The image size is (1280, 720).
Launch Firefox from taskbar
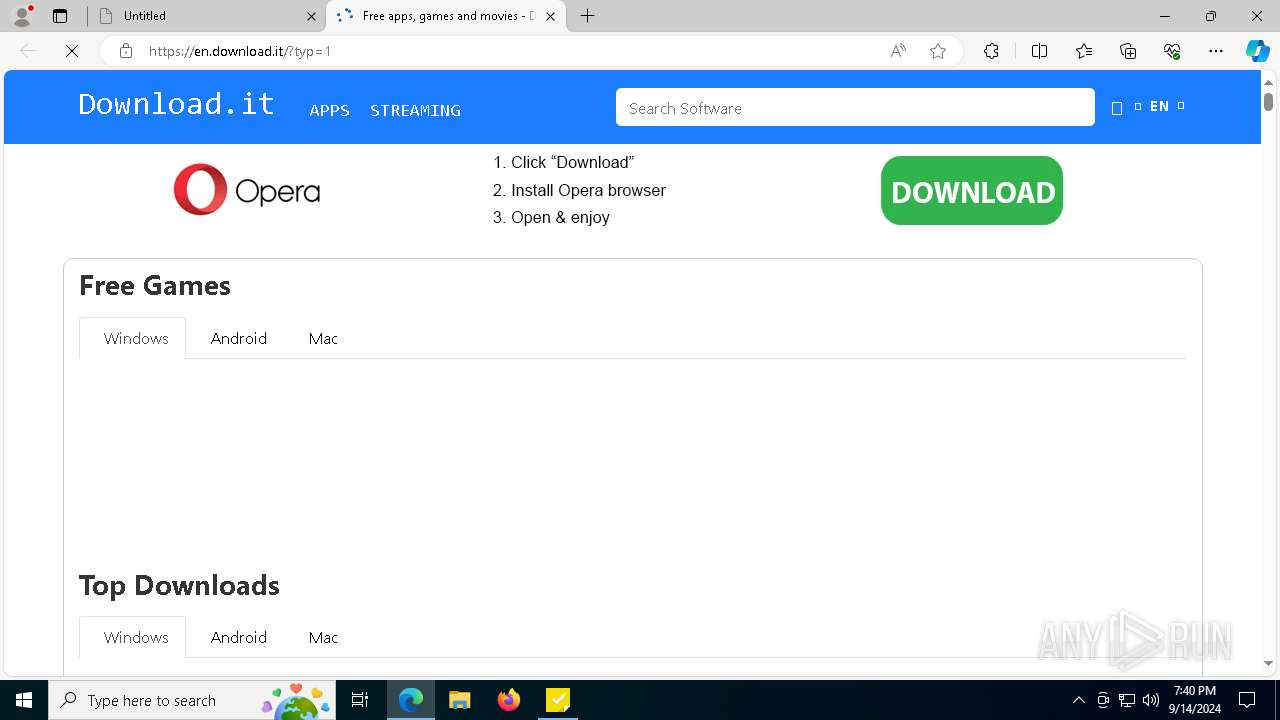coord(509,700)
